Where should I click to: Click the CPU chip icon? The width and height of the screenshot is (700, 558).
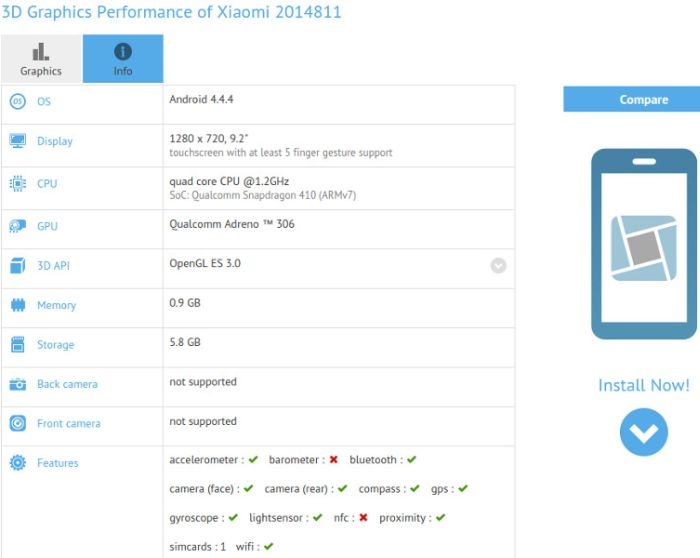(x=17, y=183)
